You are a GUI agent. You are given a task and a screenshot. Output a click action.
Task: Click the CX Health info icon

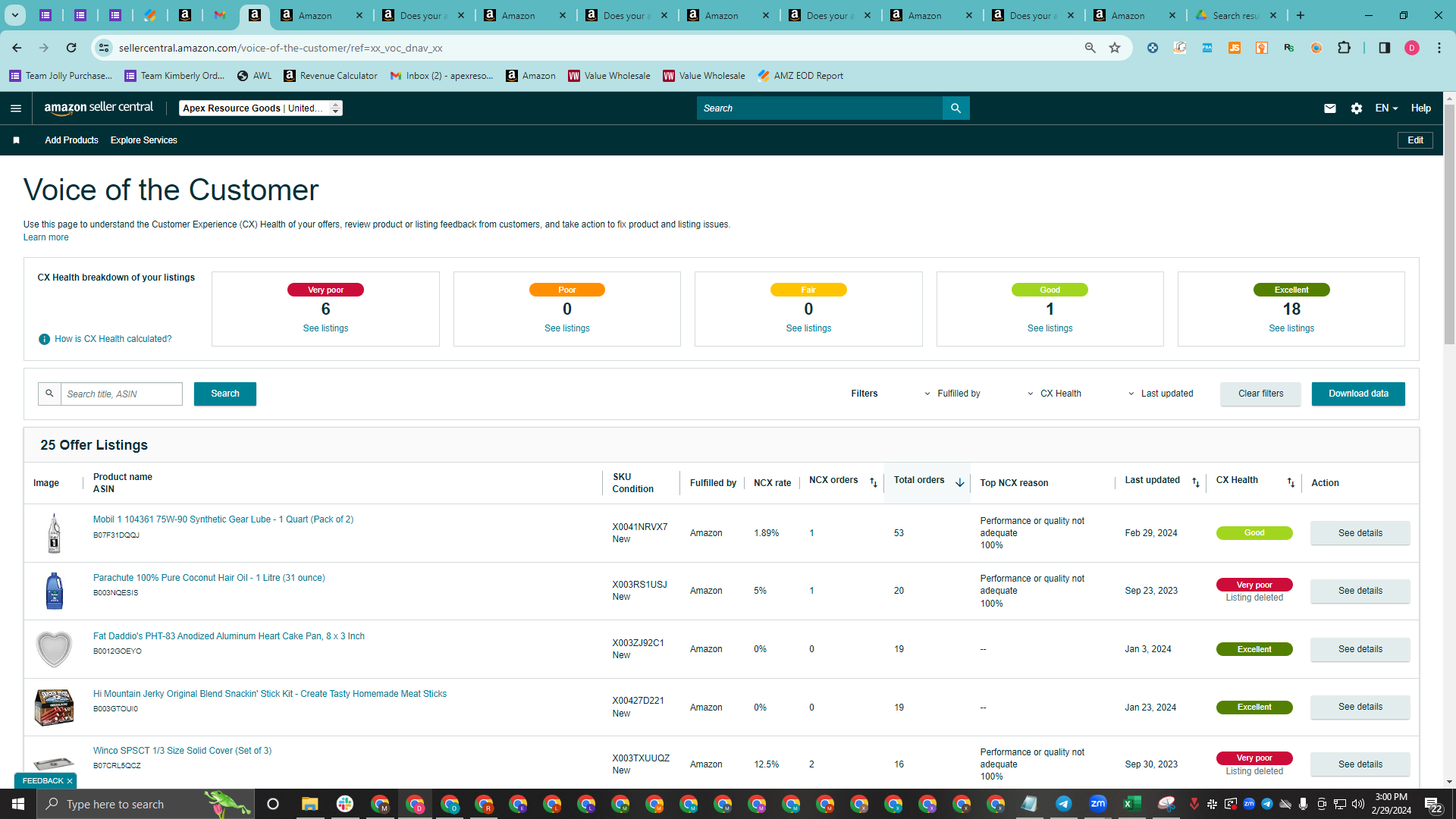(x=44, y=339)
